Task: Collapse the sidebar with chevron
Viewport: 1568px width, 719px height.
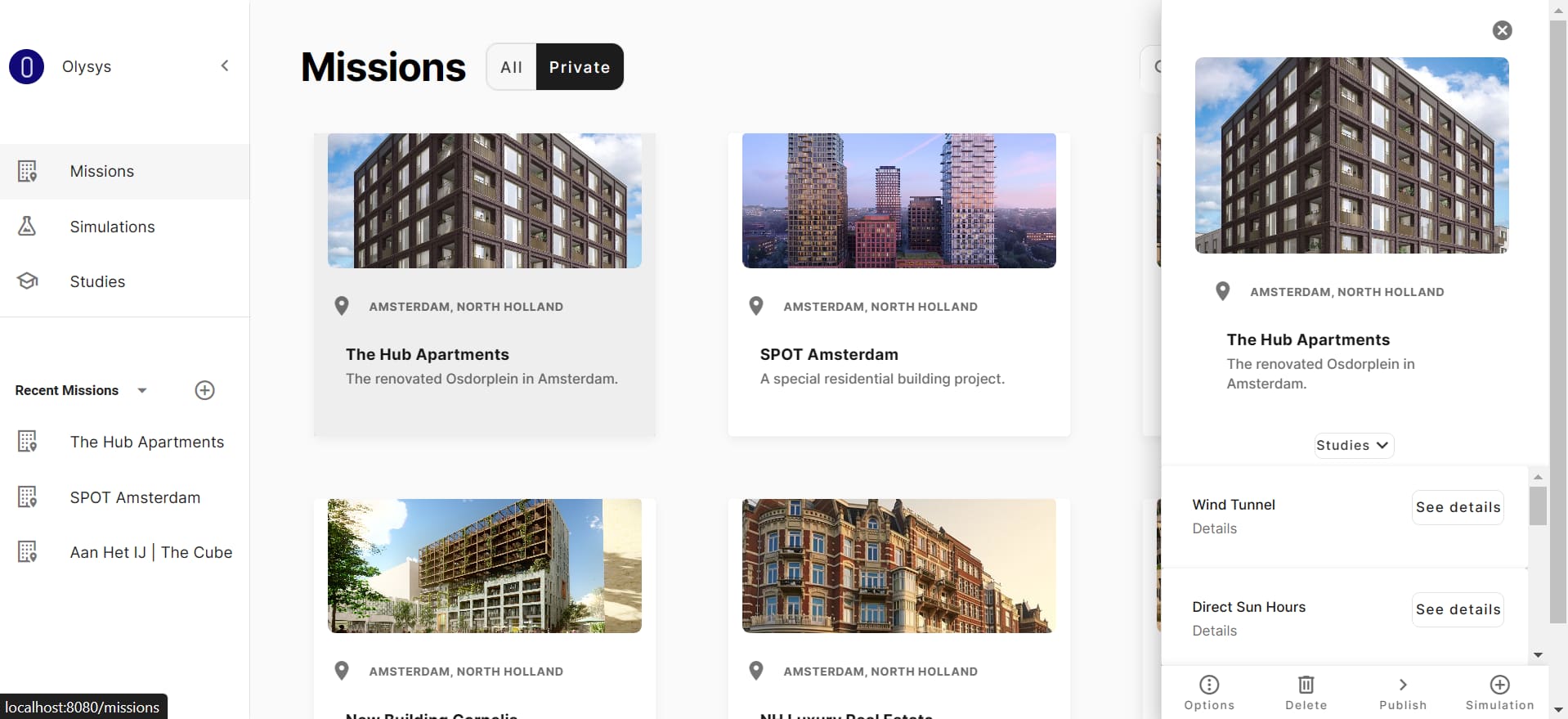Action: (x=225, y=65)
